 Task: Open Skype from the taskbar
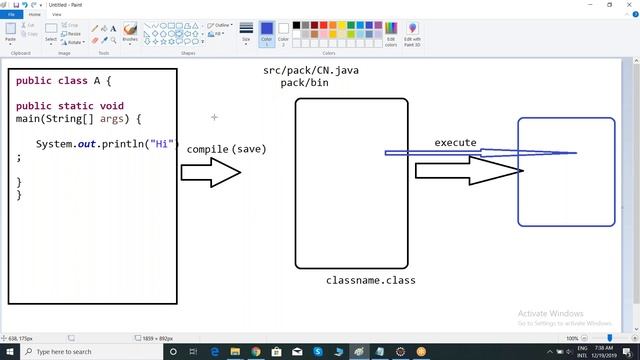tap(318, 351)
